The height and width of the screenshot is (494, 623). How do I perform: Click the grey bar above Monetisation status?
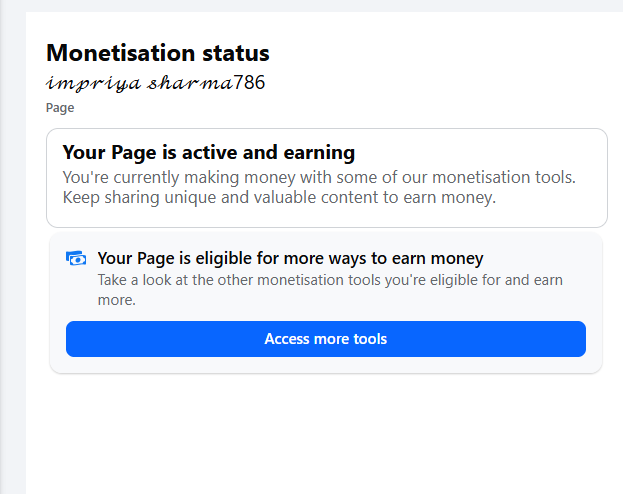coord(320,6)
